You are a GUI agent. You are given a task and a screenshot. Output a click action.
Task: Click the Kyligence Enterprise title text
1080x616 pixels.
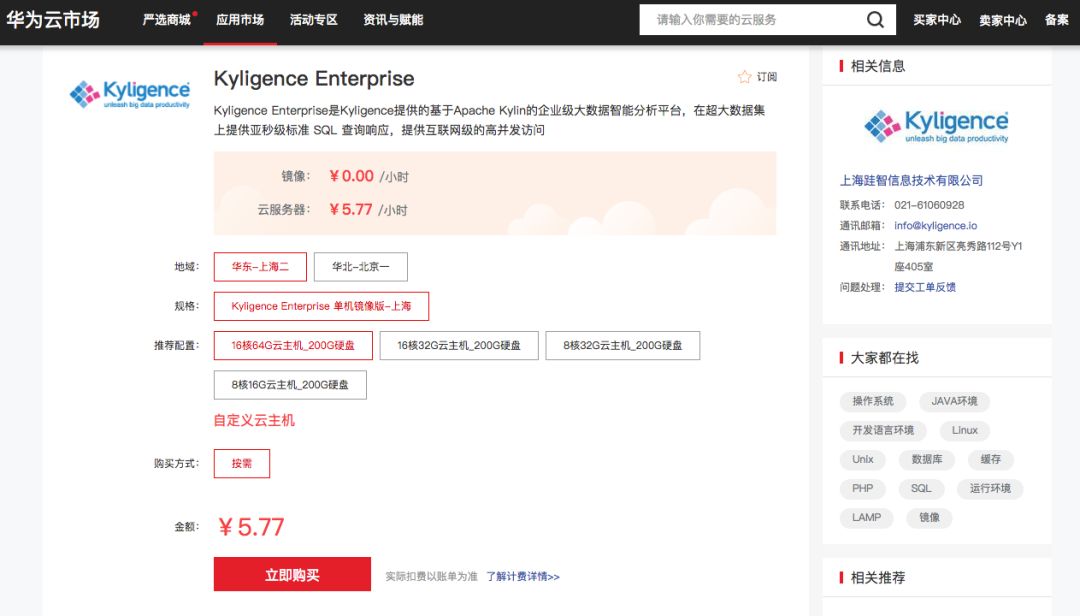point(314,79)
